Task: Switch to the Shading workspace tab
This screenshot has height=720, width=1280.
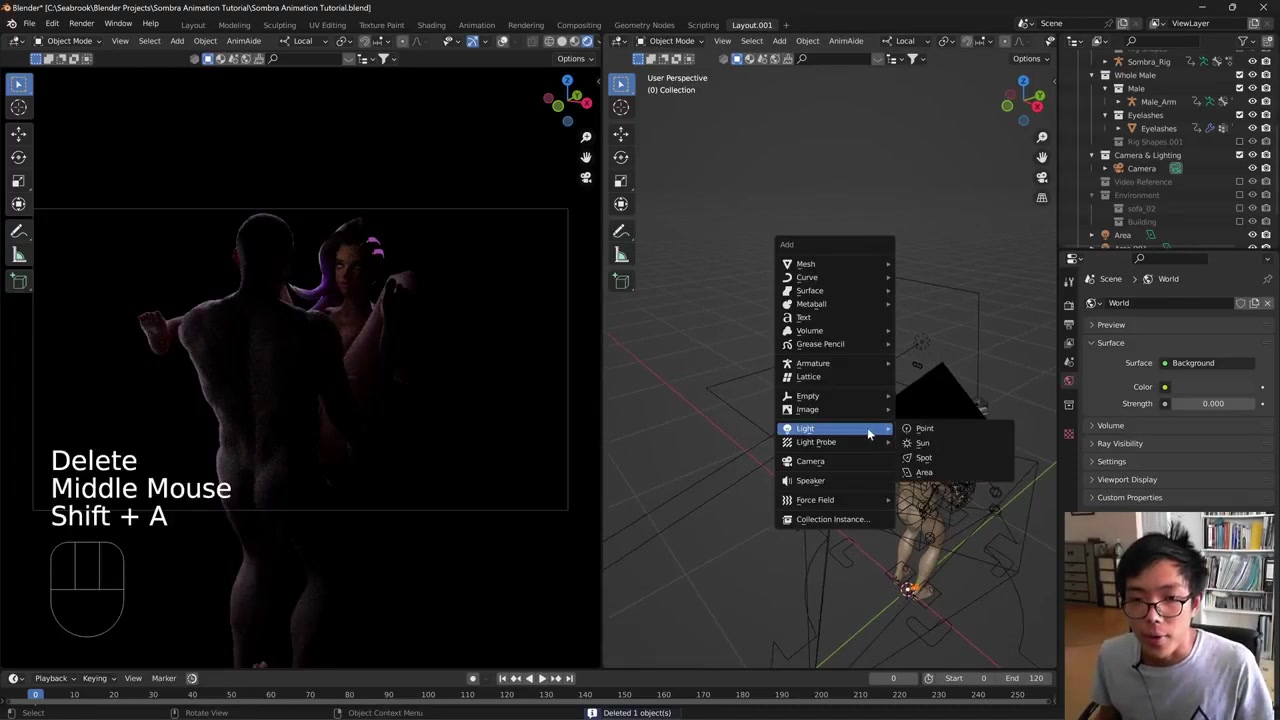Action: (x=431, y=25)
